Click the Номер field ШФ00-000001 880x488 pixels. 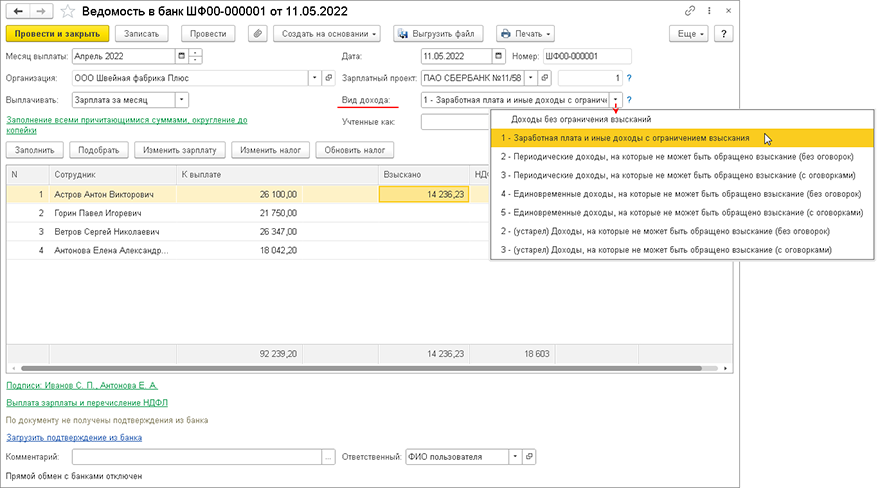tap(587, 56)
